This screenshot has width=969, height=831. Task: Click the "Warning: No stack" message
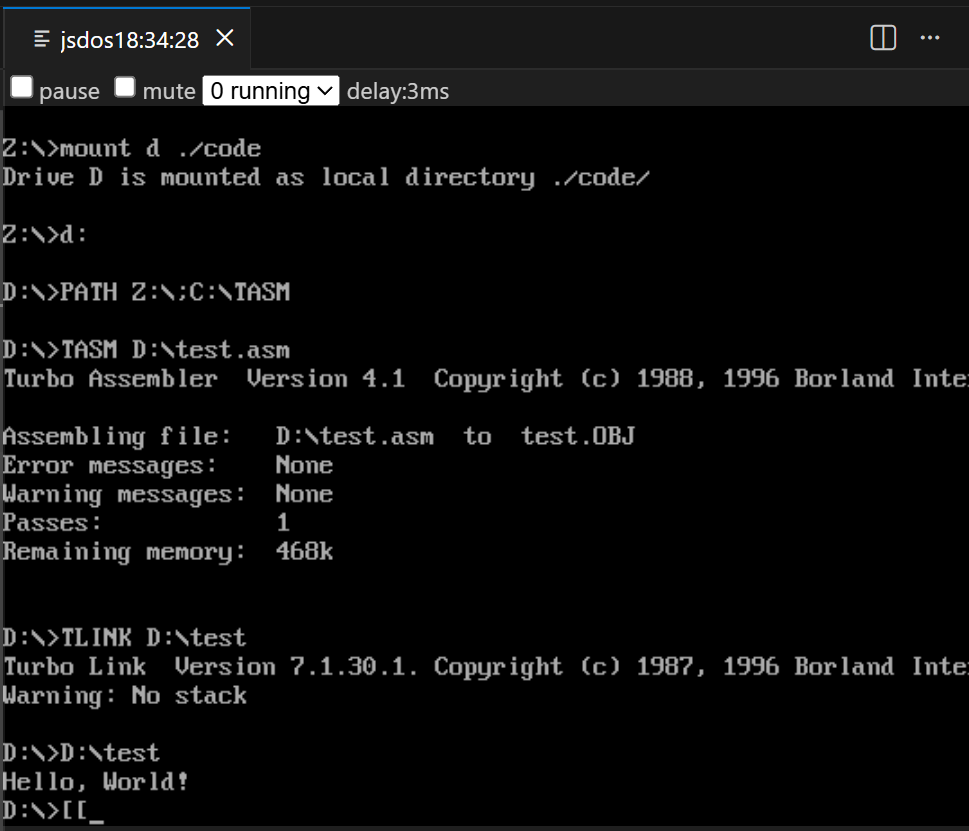point(124,696)
